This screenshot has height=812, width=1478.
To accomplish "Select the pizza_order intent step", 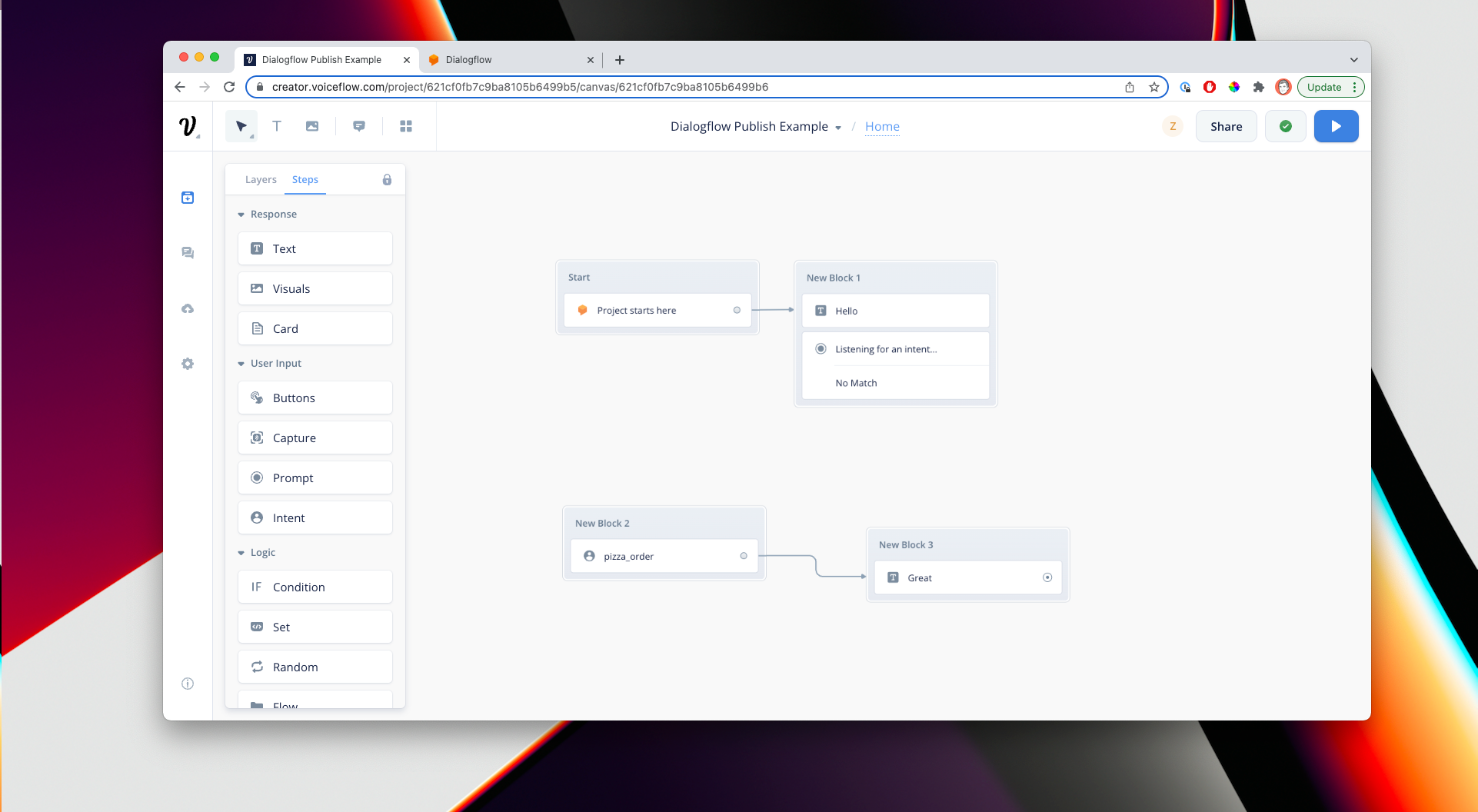I will (664, 556).
